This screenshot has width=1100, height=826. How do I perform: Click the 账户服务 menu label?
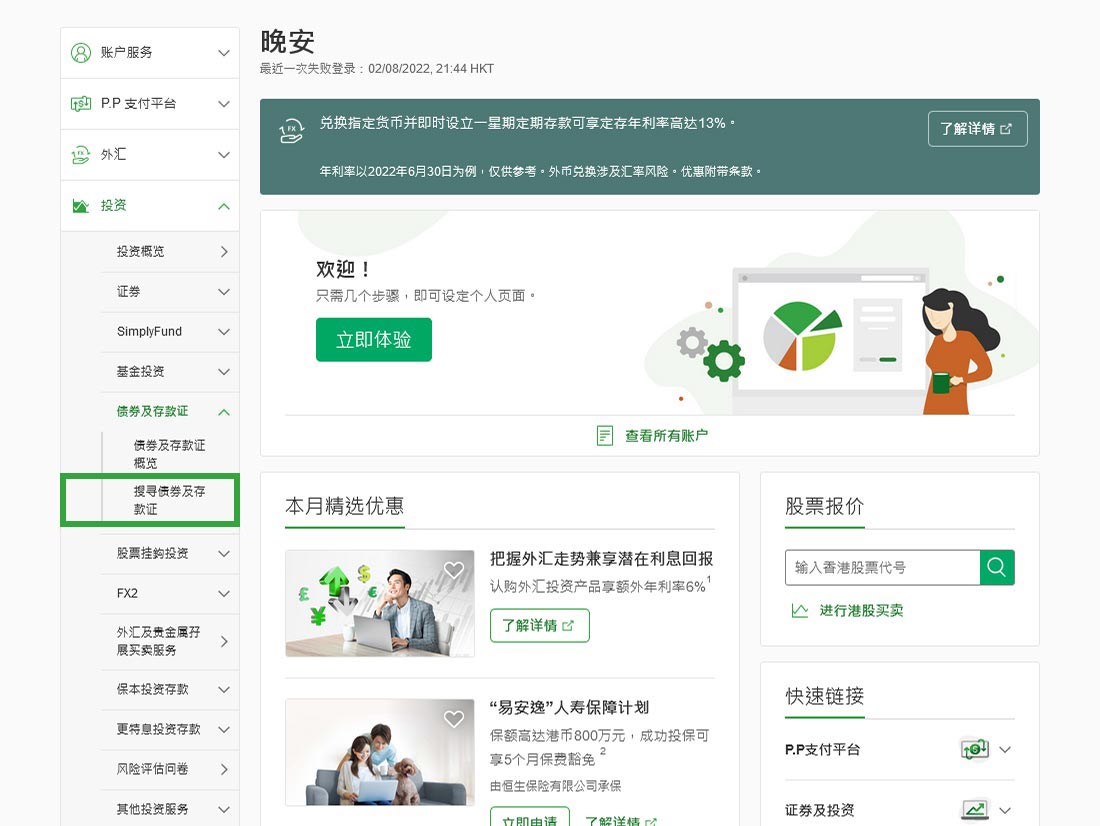126,53
